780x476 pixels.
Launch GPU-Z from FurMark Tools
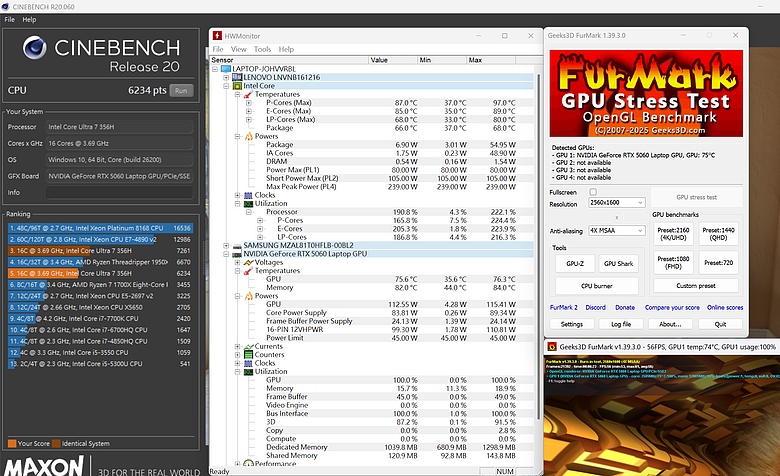tap(575, 264)
